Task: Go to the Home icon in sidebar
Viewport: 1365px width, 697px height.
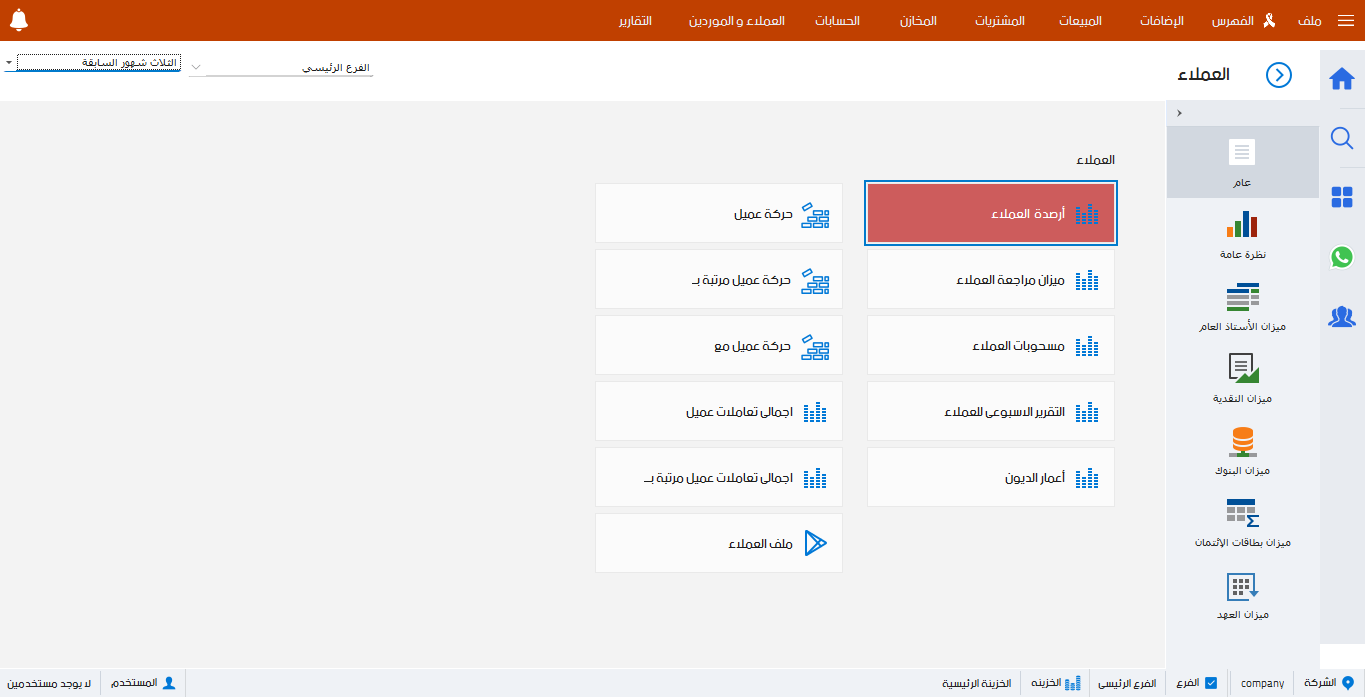Action: click(x=1342, y=79)
